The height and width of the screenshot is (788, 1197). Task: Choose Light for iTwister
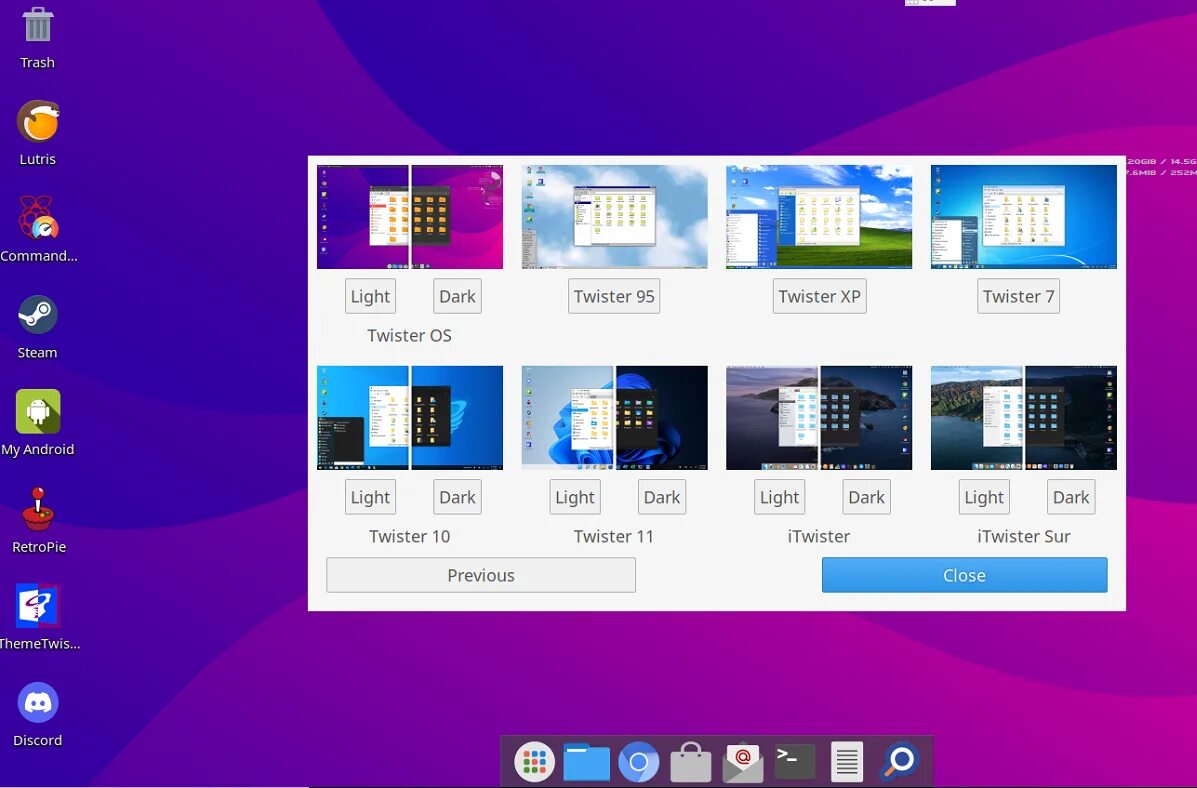tap(779, 497)
